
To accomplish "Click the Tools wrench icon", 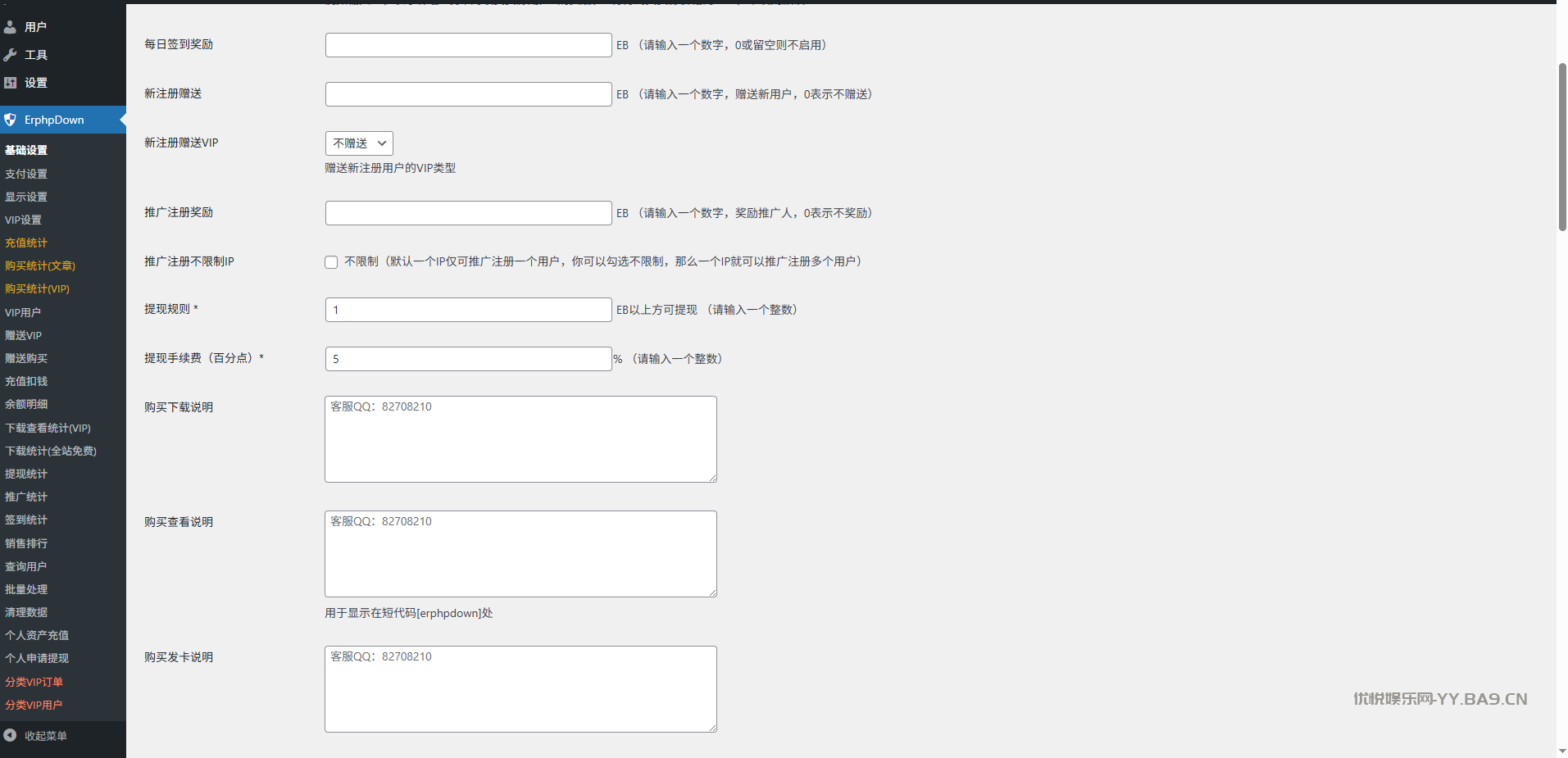I will click(10, 55).
